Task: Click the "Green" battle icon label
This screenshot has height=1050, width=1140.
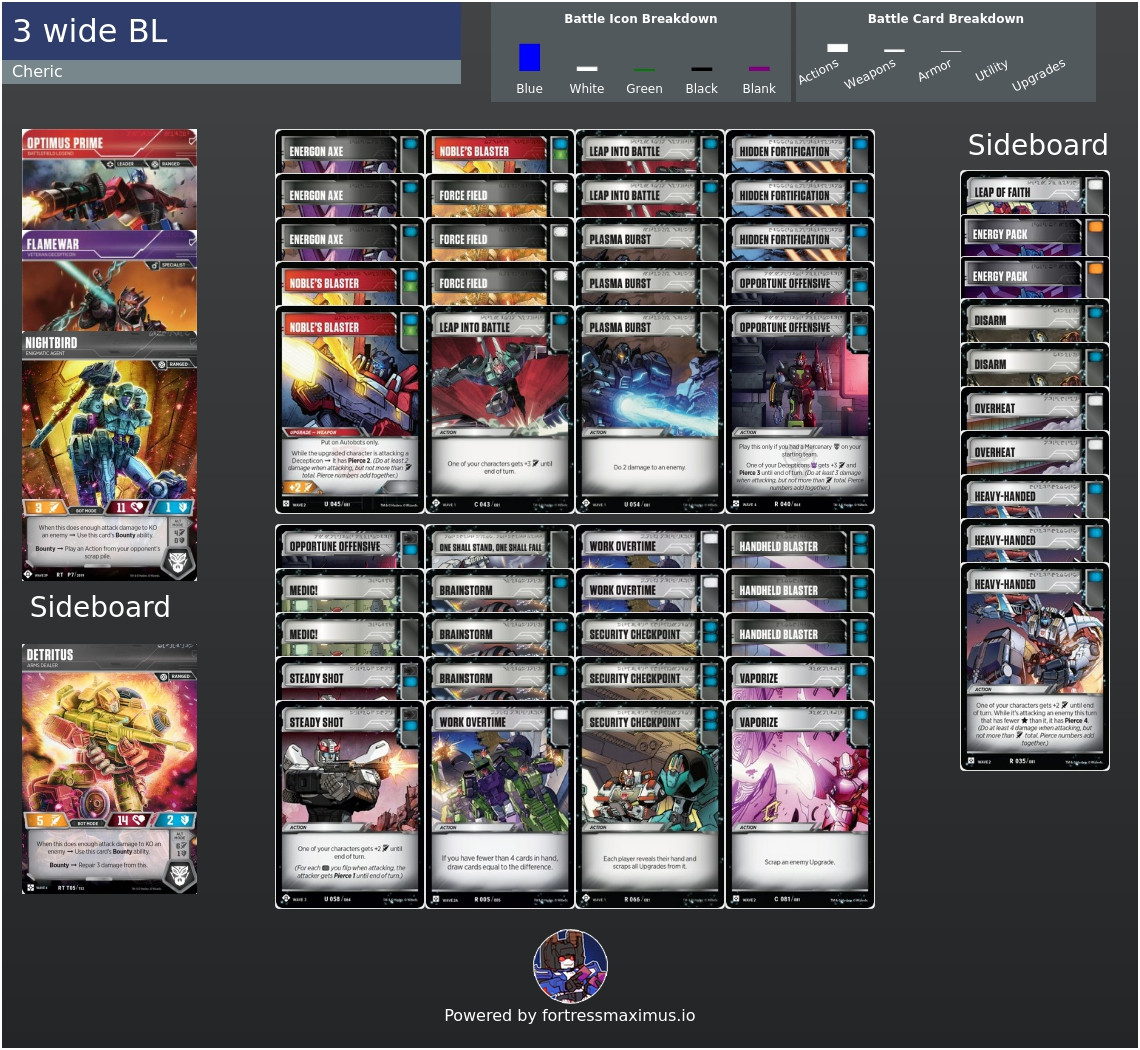Action: pyautogui.click(x=644, y=89)
